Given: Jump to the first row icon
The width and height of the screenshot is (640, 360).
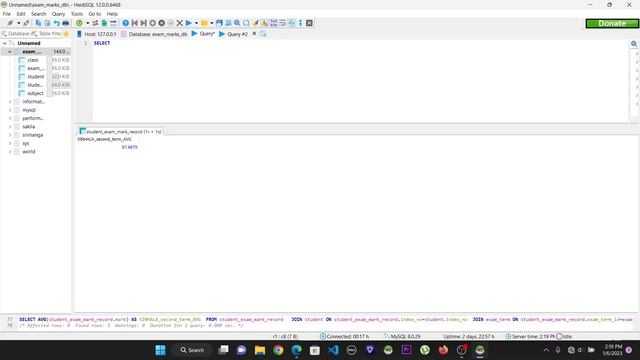Looking at the screenshot, I should 135,23.
